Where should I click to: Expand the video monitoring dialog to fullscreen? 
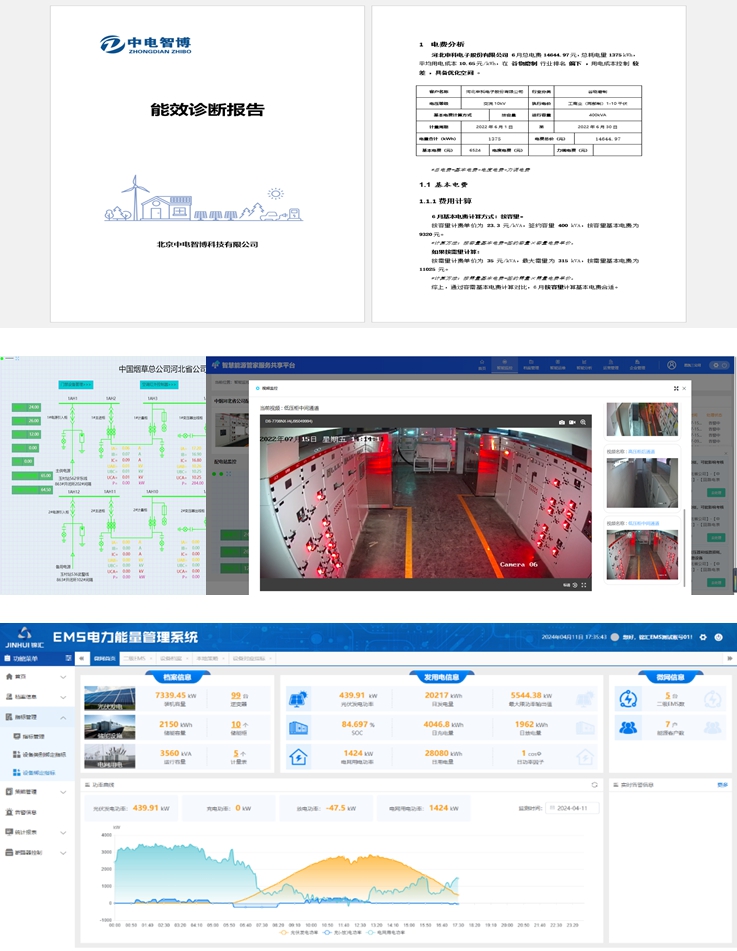[676, 388]
